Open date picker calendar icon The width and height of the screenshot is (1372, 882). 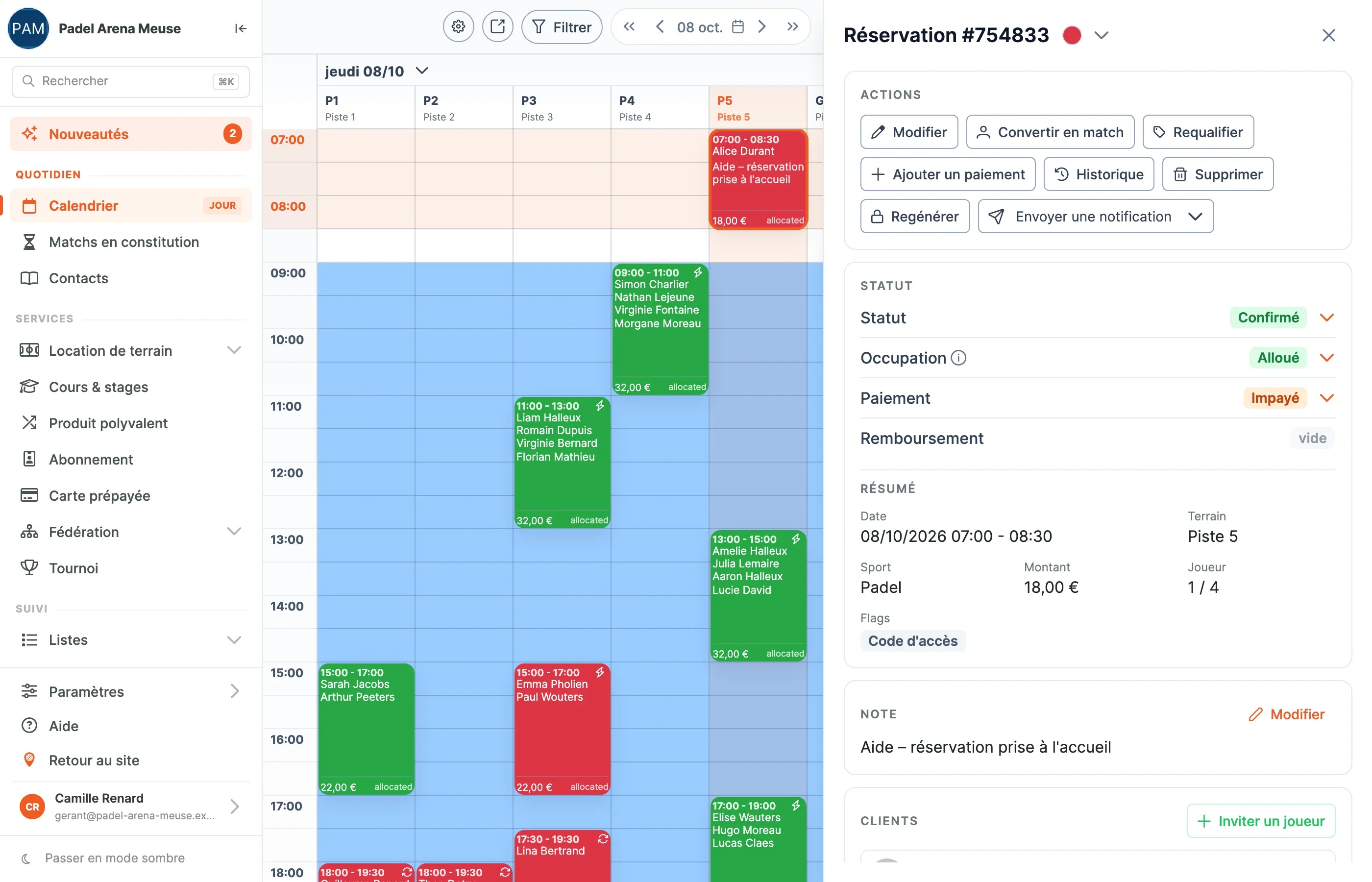[738, 26]
